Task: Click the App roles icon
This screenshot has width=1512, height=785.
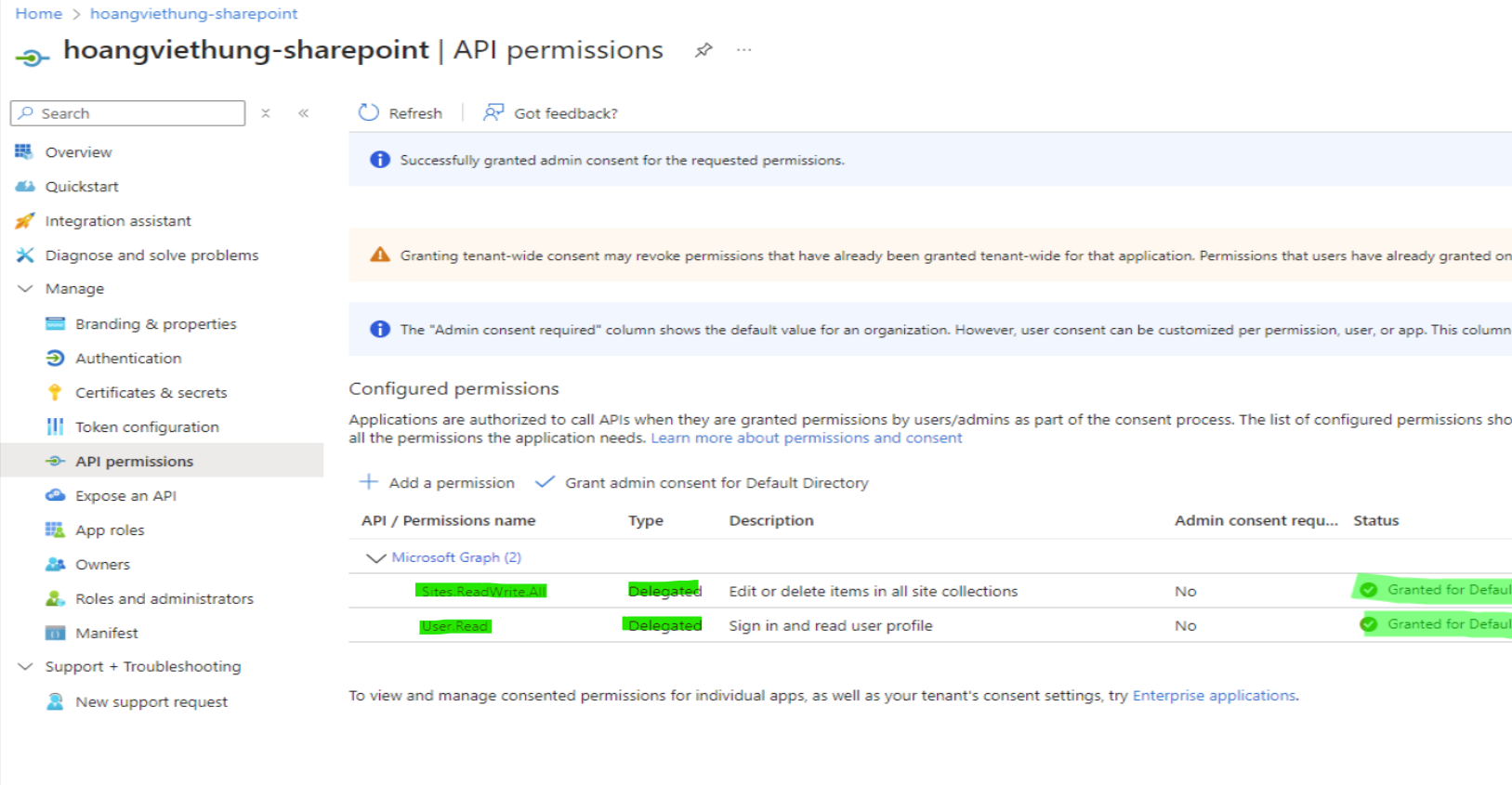Action: coord(55,530)
